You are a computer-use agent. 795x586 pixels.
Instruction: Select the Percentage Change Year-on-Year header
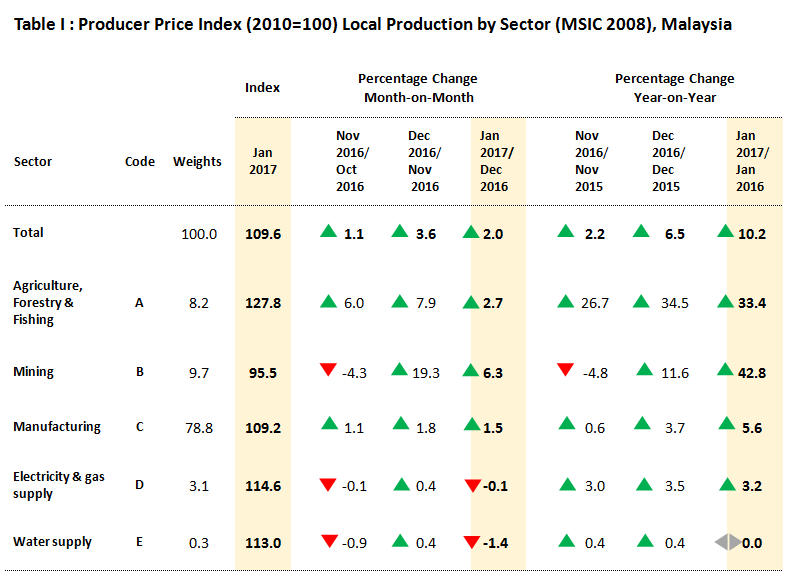(674, 88)
